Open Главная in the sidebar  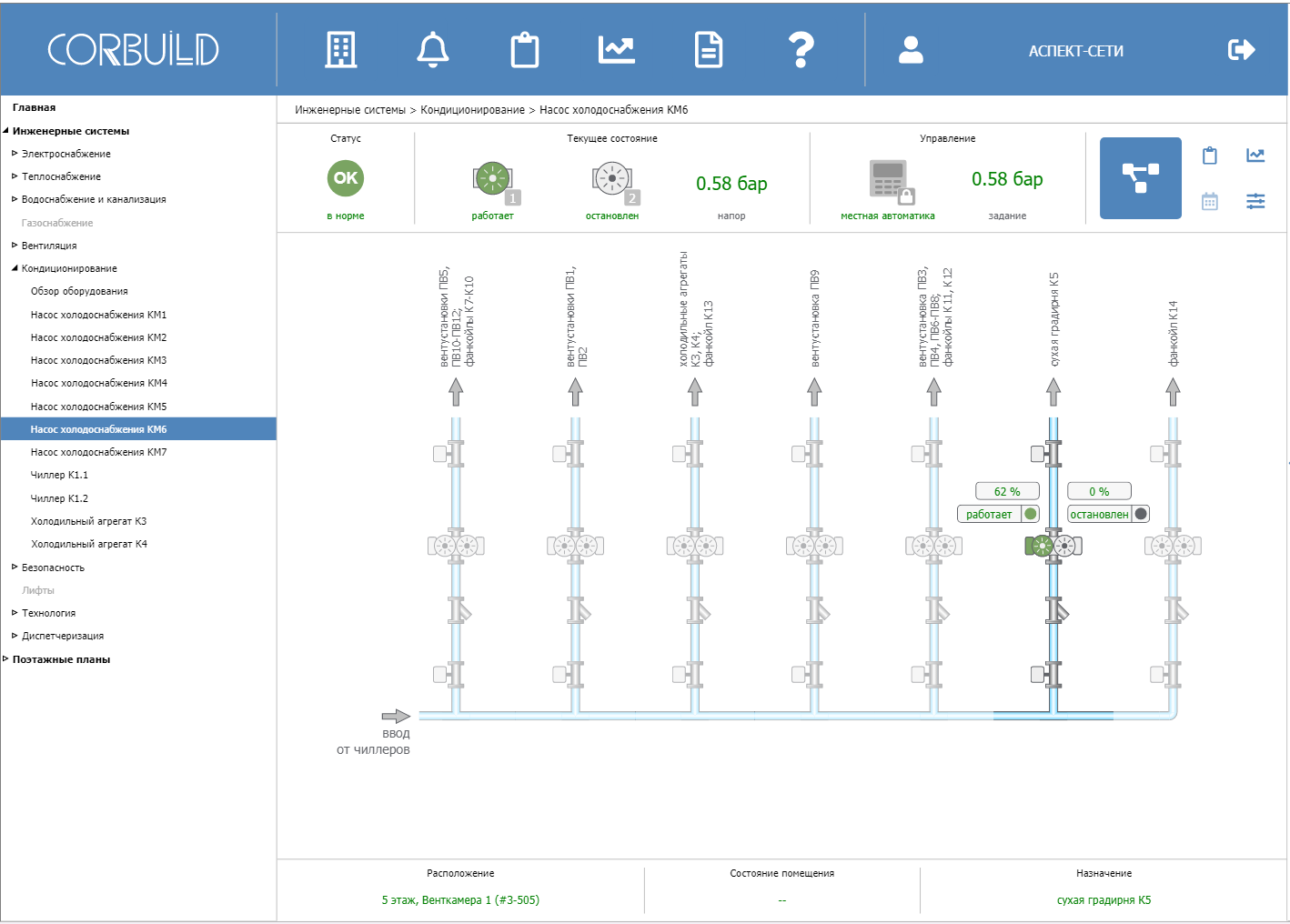[34, 107]
